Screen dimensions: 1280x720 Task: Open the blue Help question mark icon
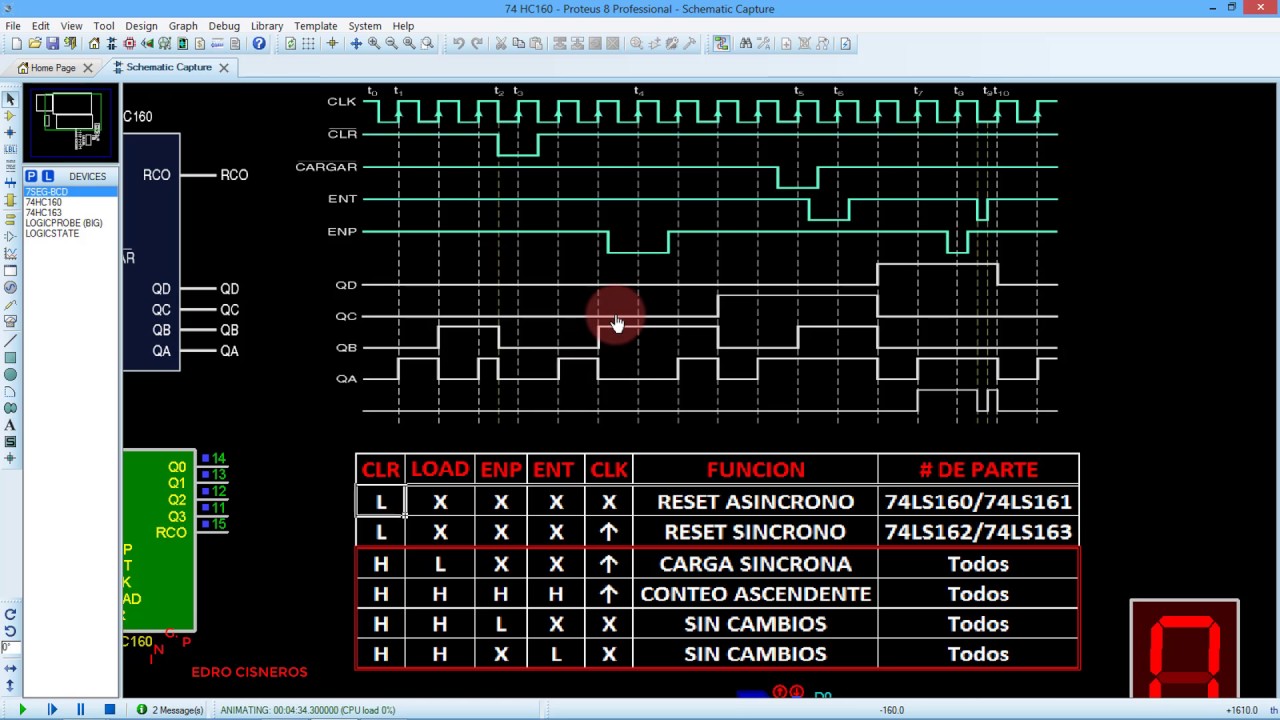259,44
